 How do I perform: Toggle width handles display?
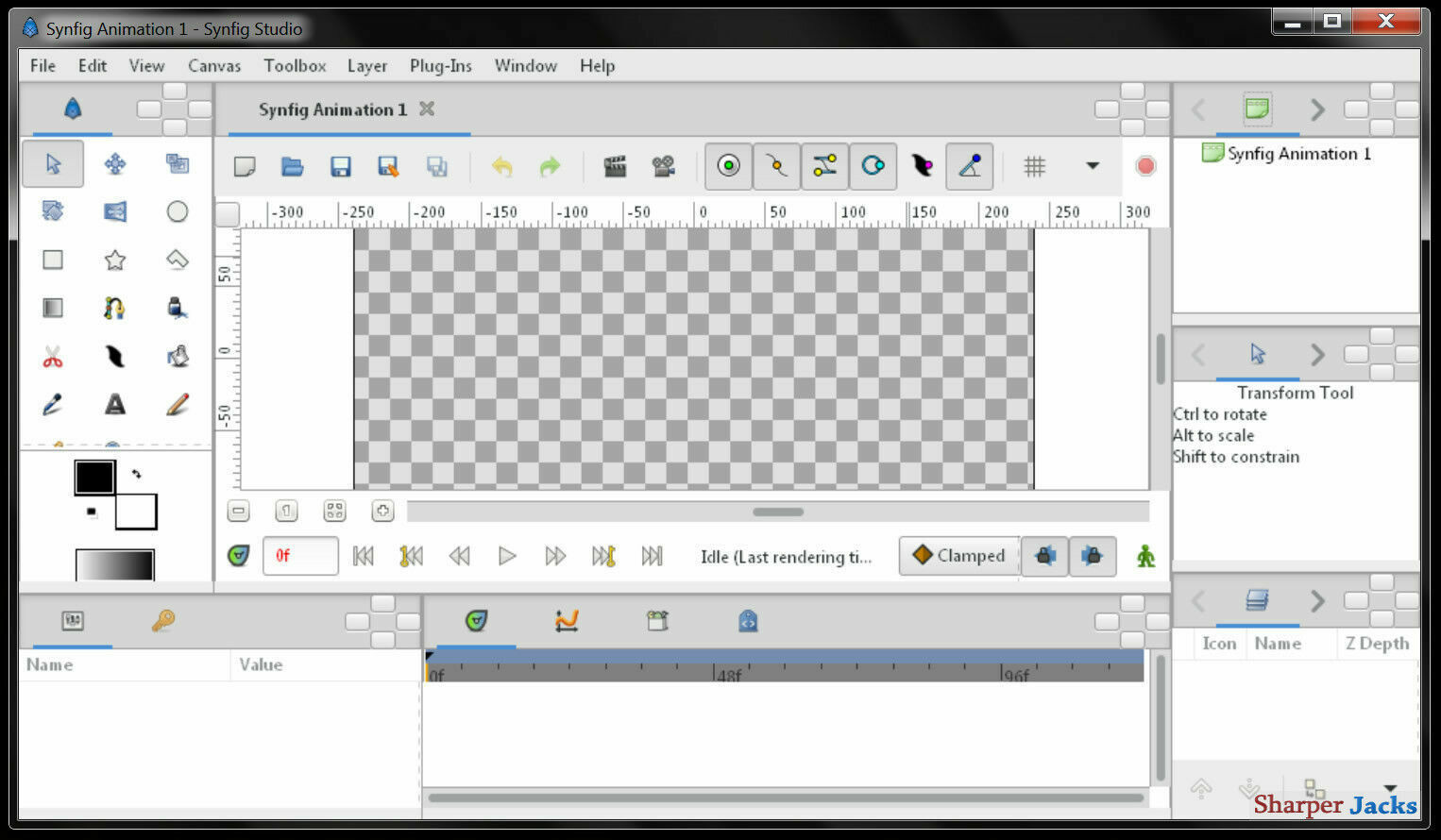click(x=922, y=167)
